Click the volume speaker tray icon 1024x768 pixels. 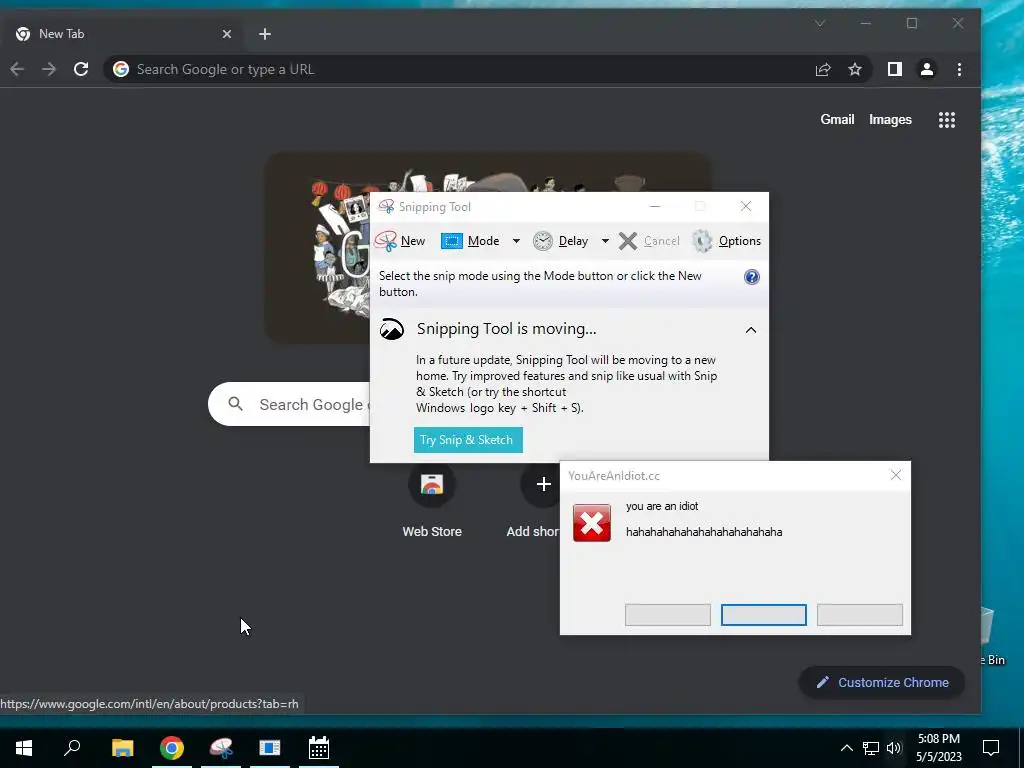coord(894,748)
